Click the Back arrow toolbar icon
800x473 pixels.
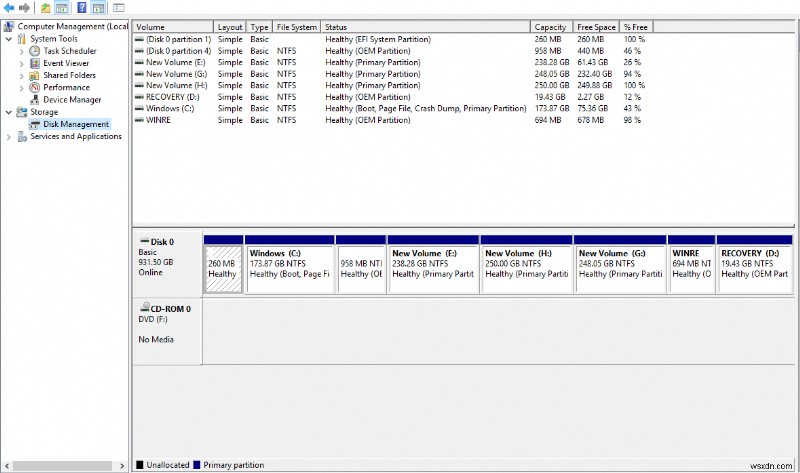pyautogui.click(x=9, y=8)
